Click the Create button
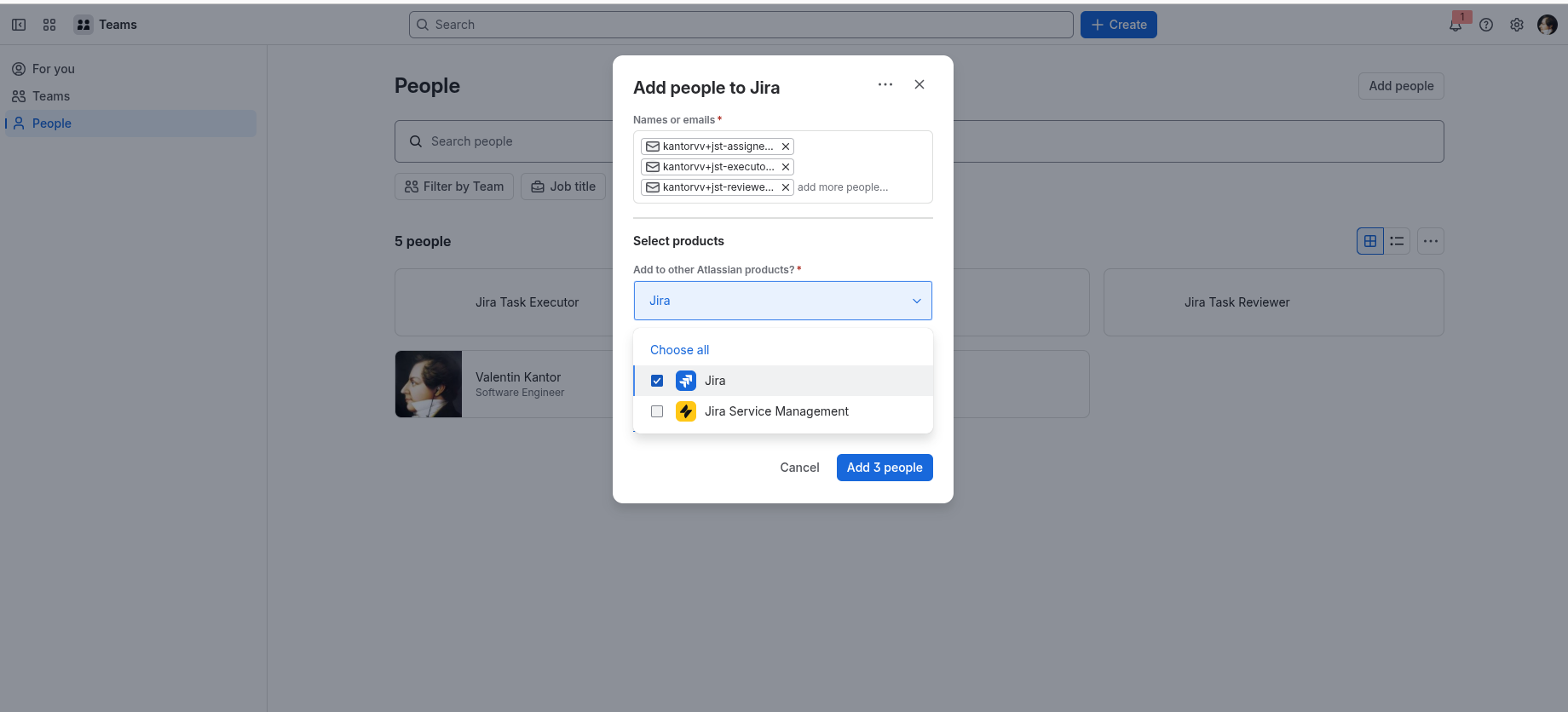Image resolution: width=1568 pixels, height=712 pixels. (x=1119, y=25)
